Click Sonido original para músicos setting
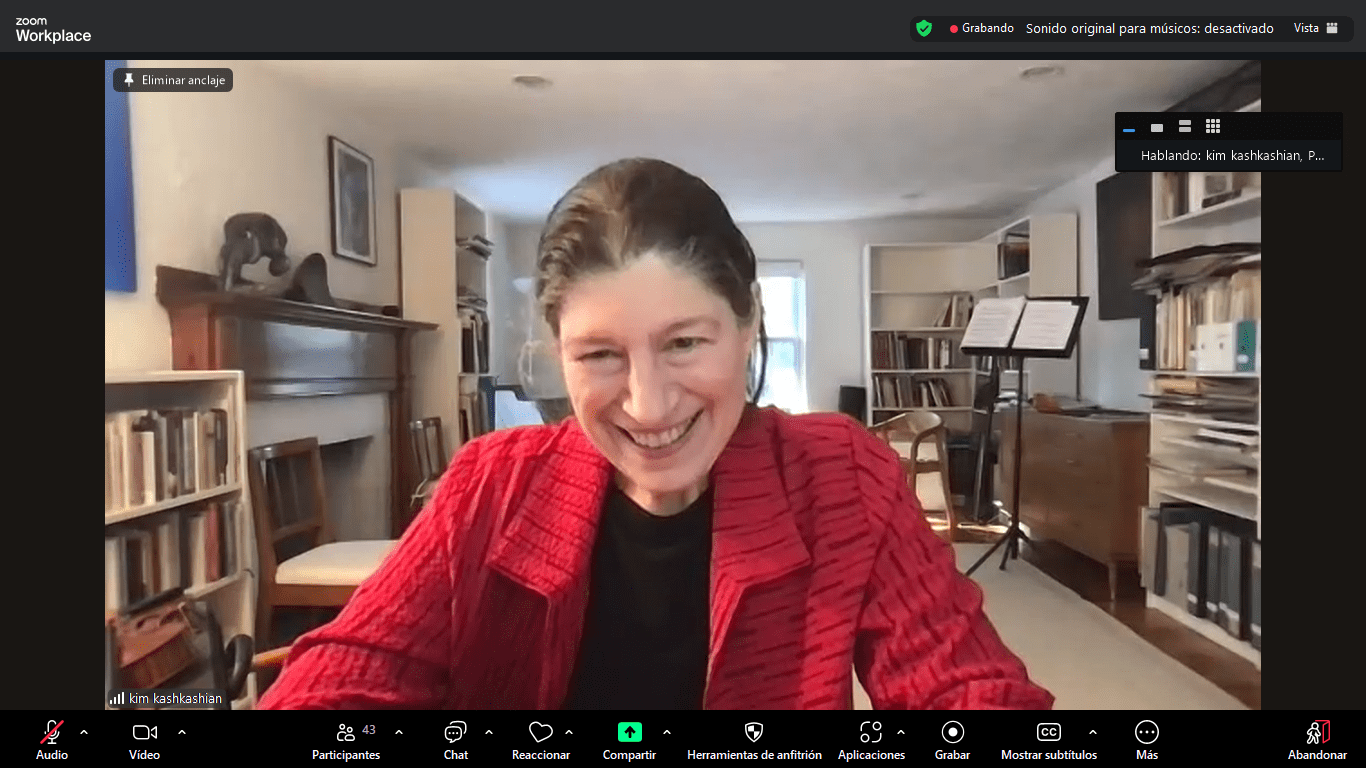Viewport: 1366px width, 768px height. [x=1149, y=28]
